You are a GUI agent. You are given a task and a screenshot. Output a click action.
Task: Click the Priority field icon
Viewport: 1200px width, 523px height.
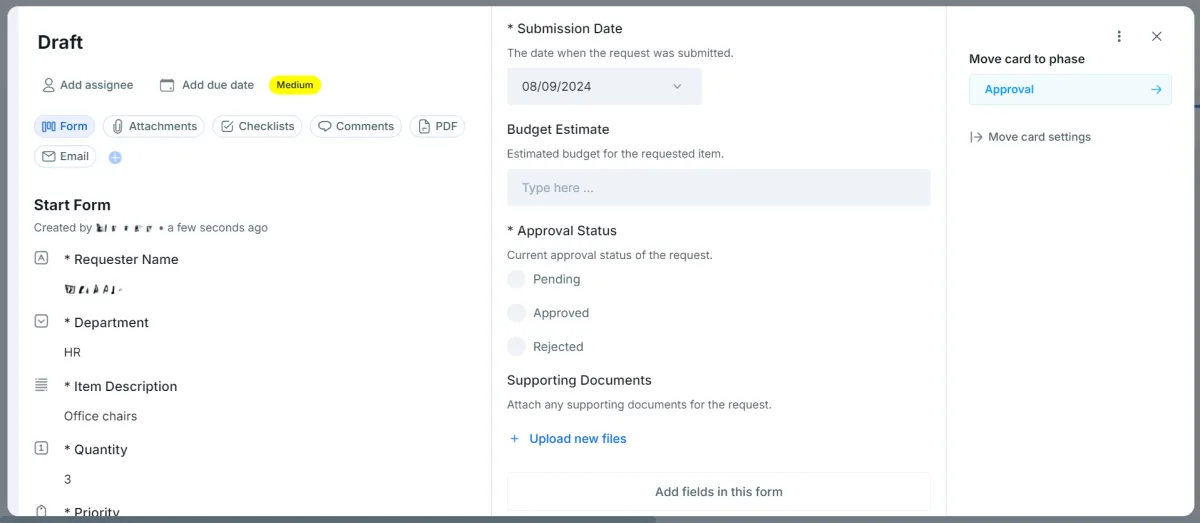point(41,510)
